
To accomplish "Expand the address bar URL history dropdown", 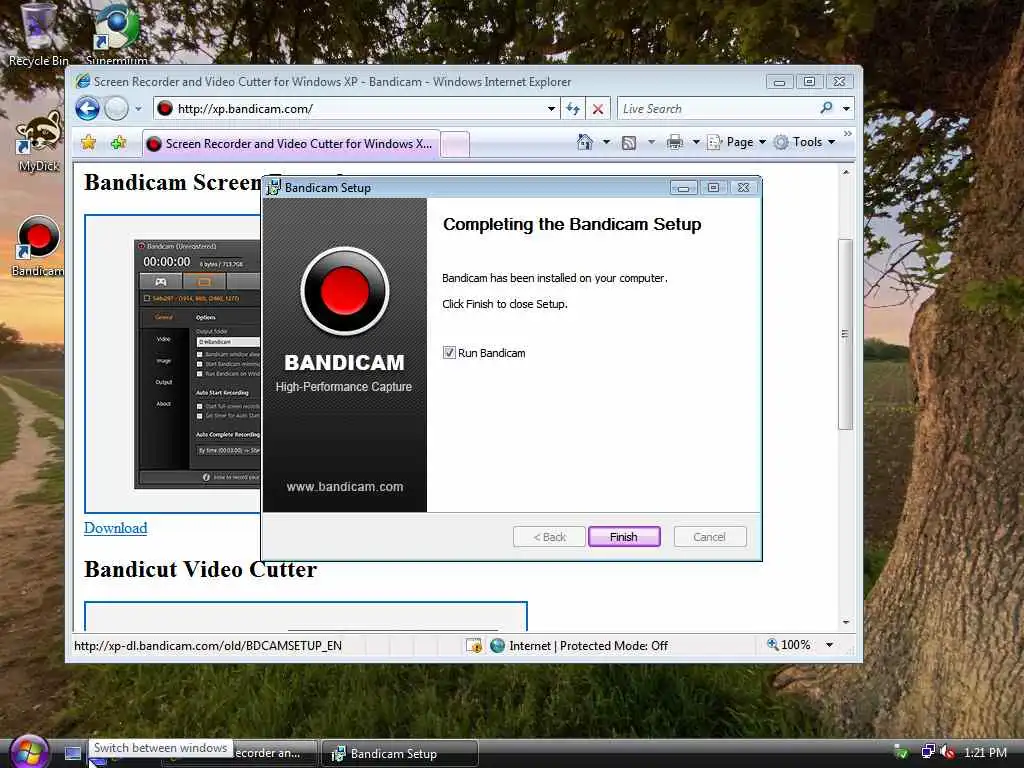I will click(x=552, y=109).
